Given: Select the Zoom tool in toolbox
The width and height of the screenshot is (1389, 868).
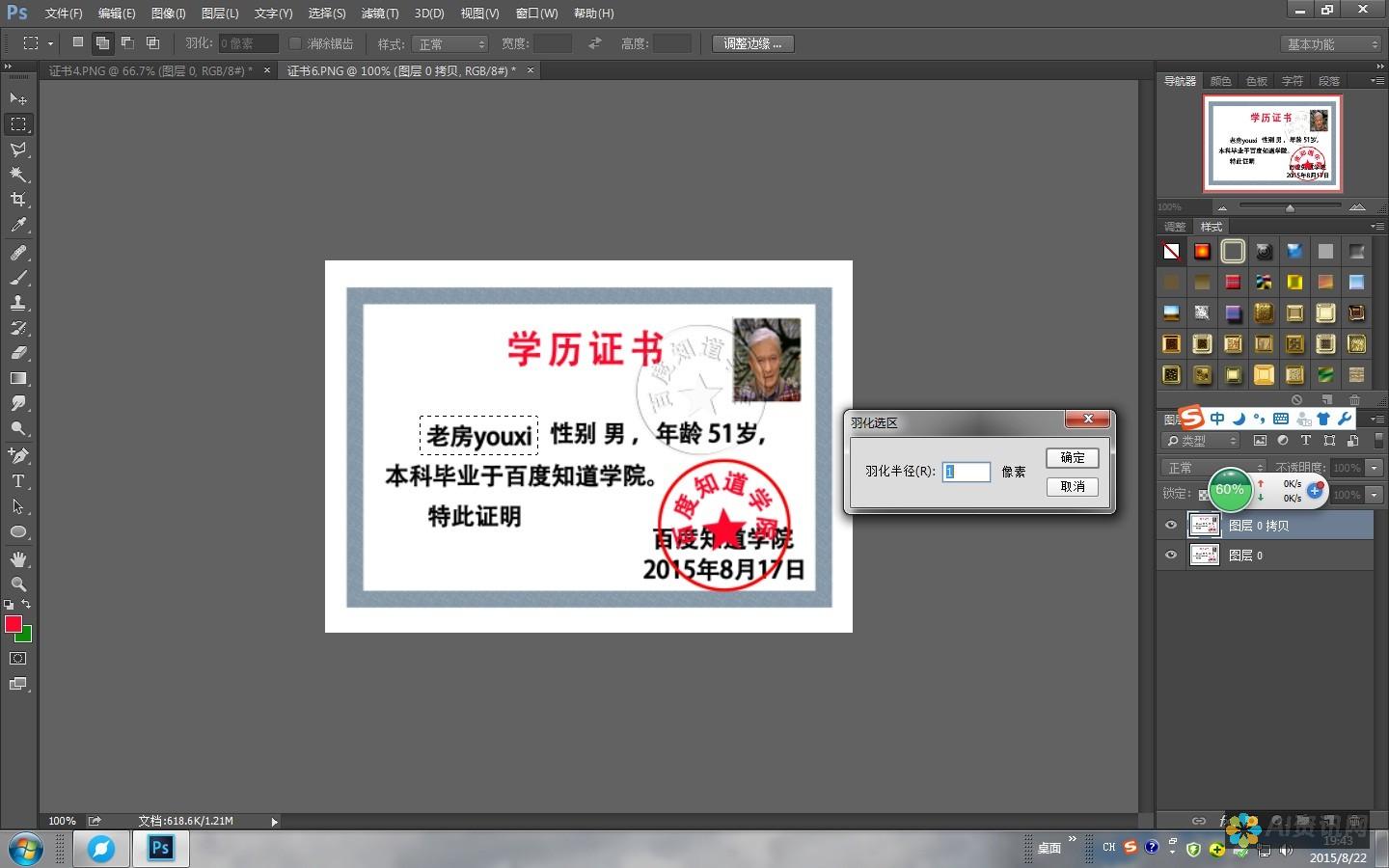Looking at the screenshot, I should tap(18, 584).
